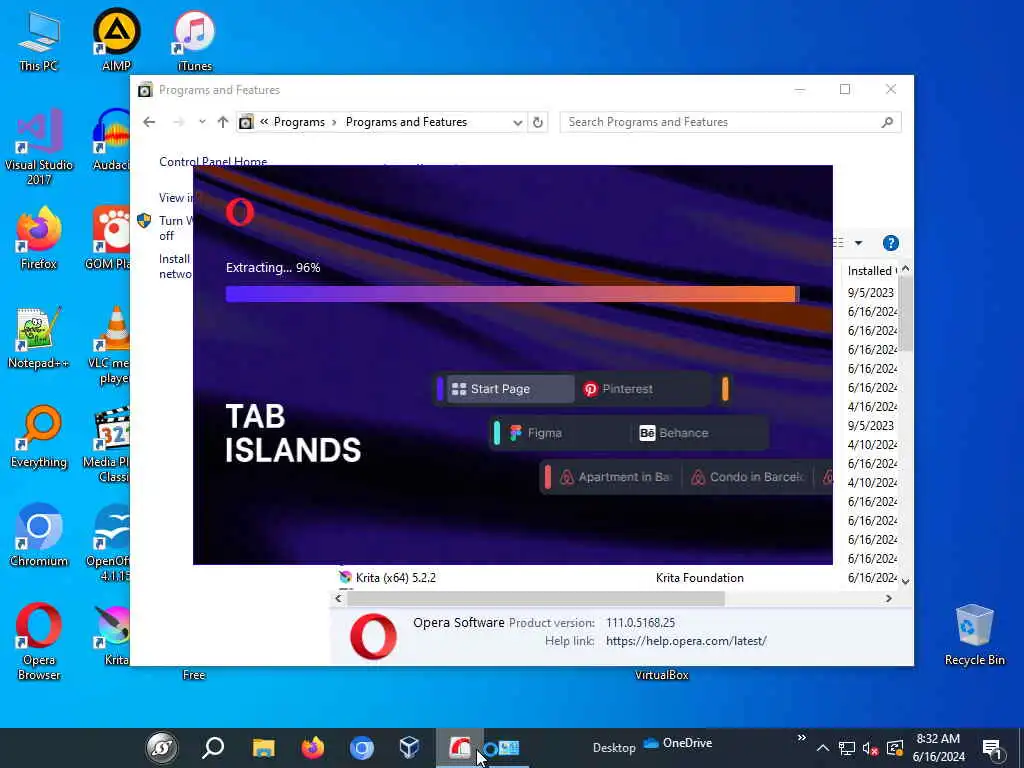Open VirtualBox from taskbar
1024x768 pixels.
[409, 747]
